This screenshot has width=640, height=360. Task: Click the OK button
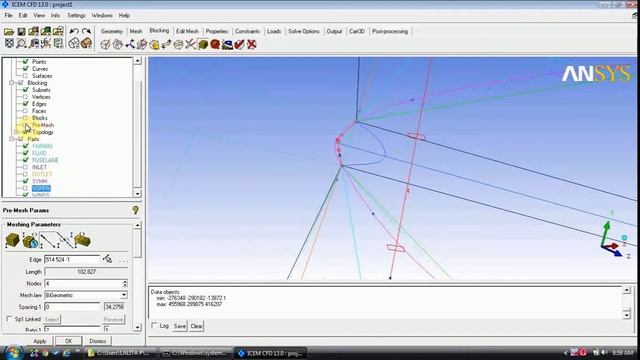click(68, 341)
